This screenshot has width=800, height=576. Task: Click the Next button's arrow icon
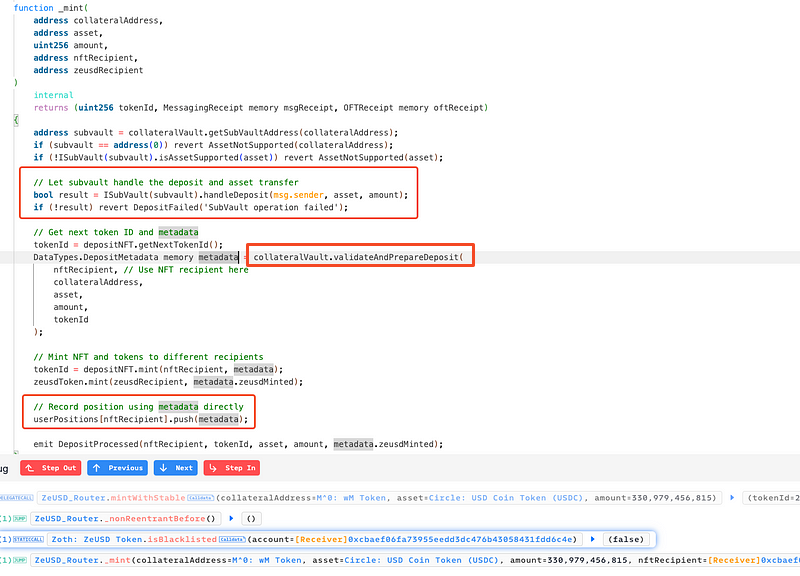(x=163, y=468)
